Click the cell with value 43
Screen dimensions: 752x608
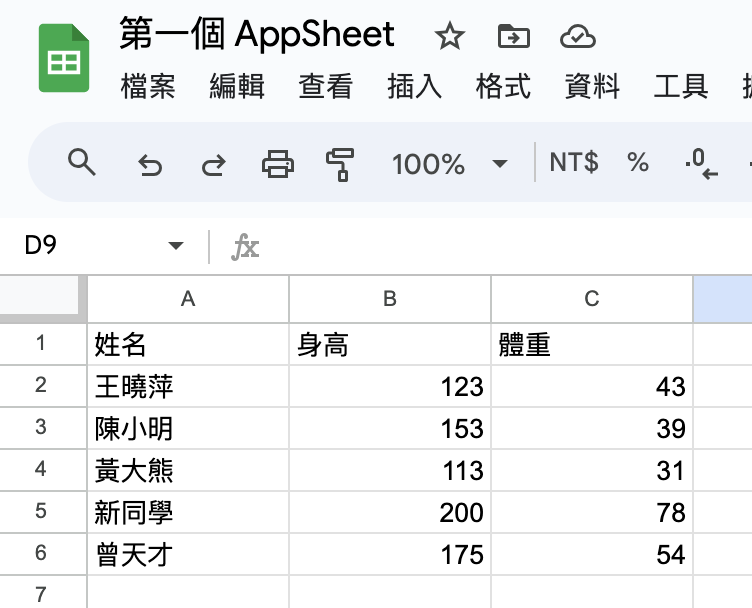pos(592,386)
